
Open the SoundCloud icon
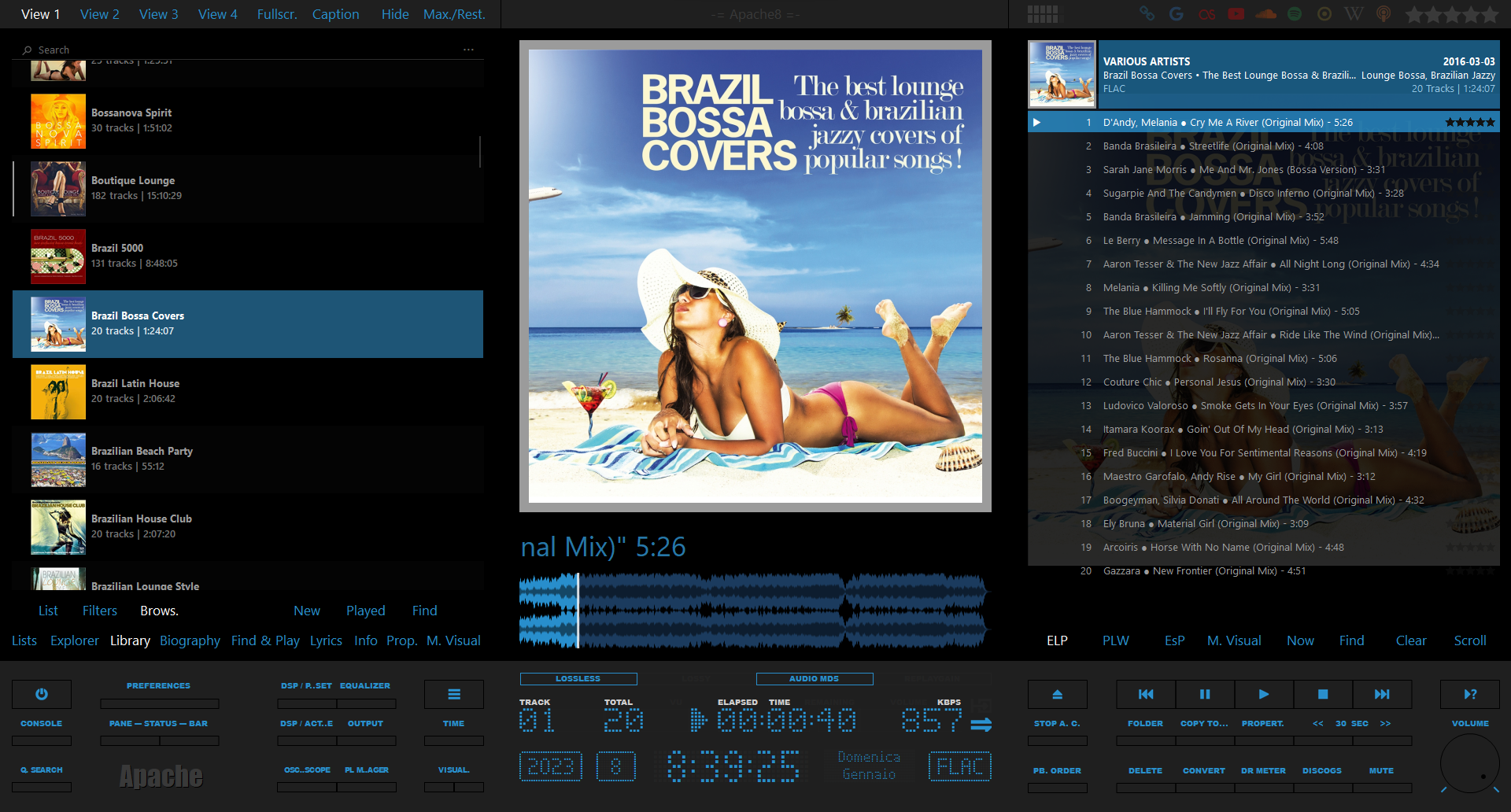(x=1265, y=13)
